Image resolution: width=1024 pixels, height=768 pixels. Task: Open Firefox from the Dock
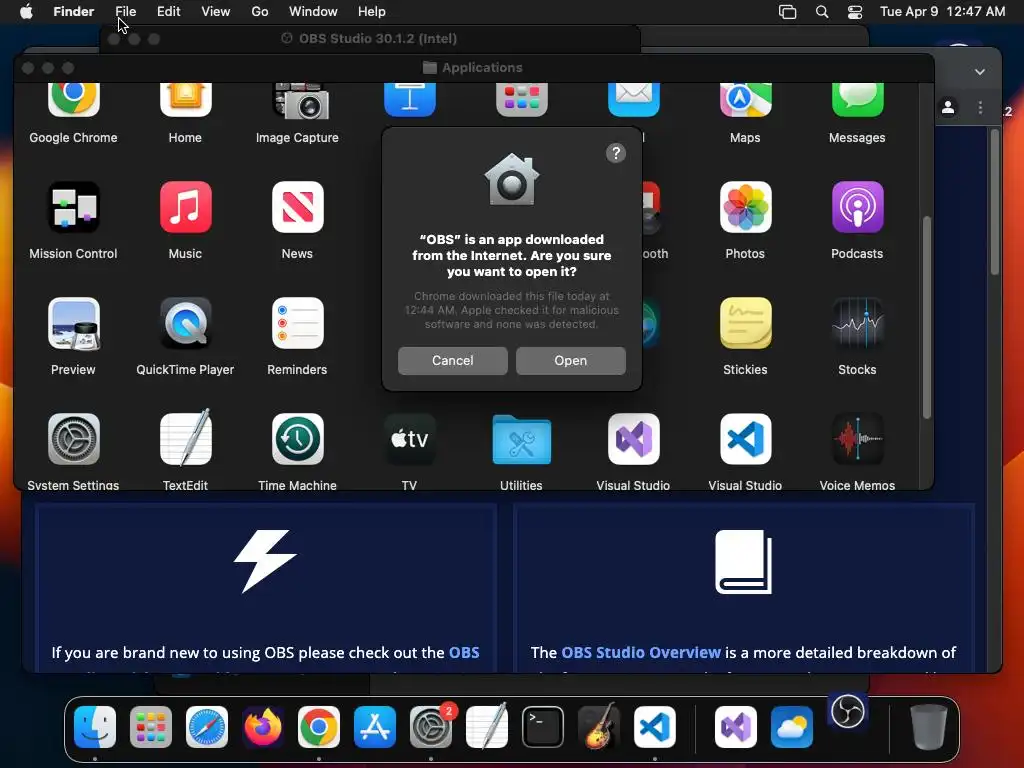(263, 727)
